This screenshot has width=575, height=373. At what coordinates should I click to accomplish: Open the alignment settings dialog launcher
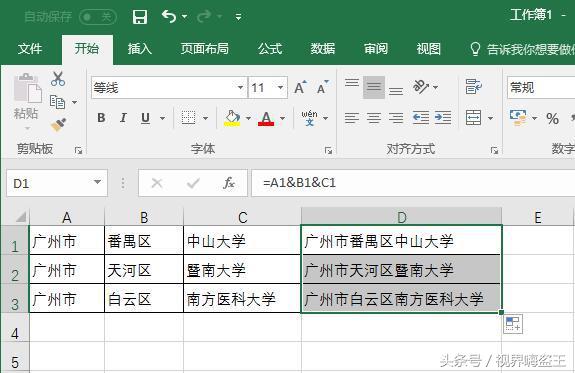pyautogui.click(x=495, y=150)
